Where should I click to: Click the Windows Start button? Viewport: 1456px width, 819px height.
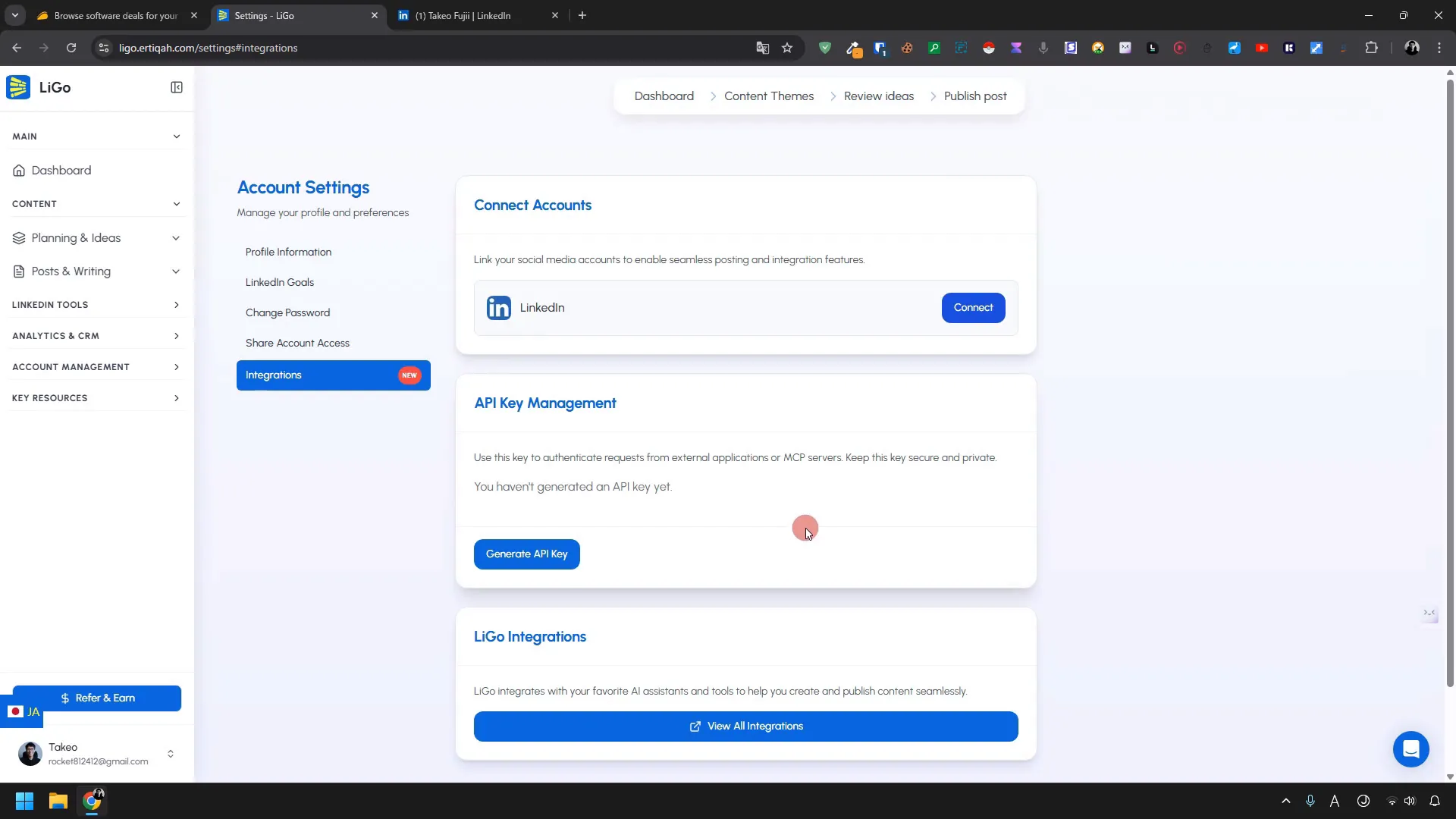tap(24, 801)
